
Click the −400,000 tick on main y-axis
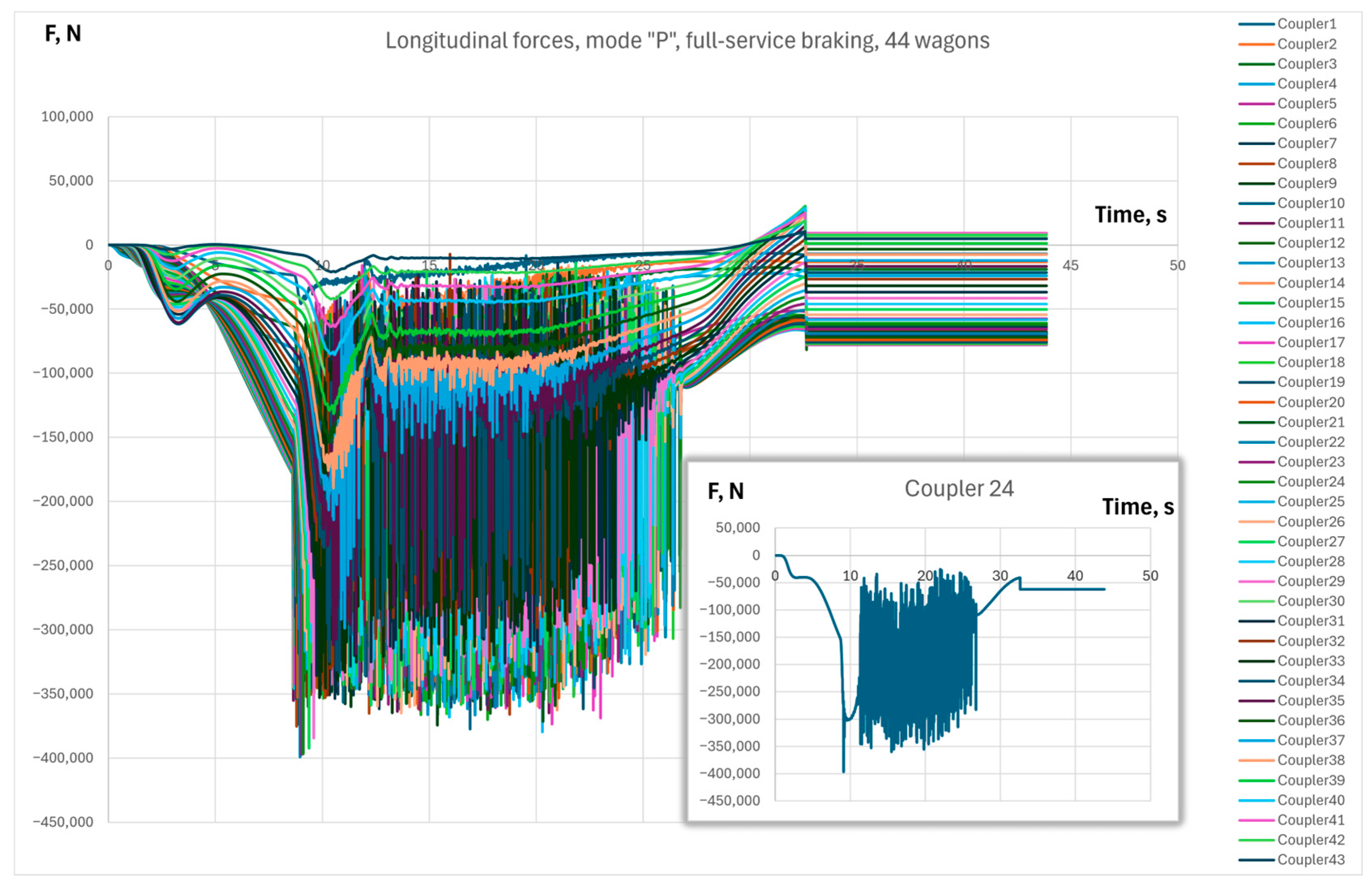63,758
